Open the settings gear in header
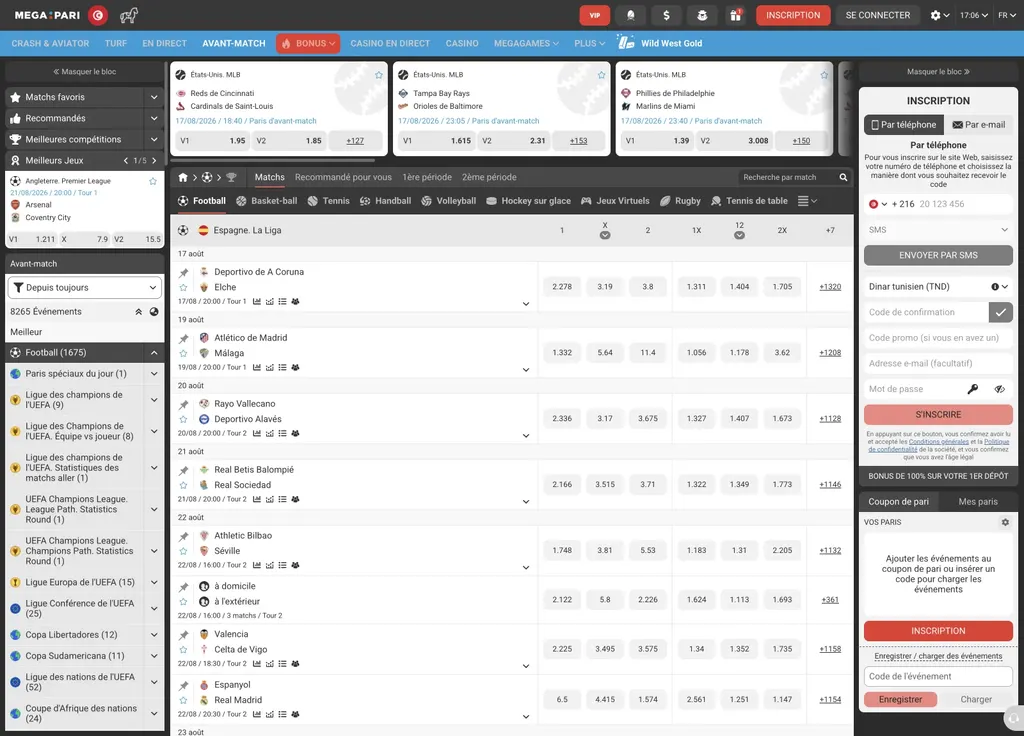Viewport: 1024px width, 736px height. pos(939,15)
